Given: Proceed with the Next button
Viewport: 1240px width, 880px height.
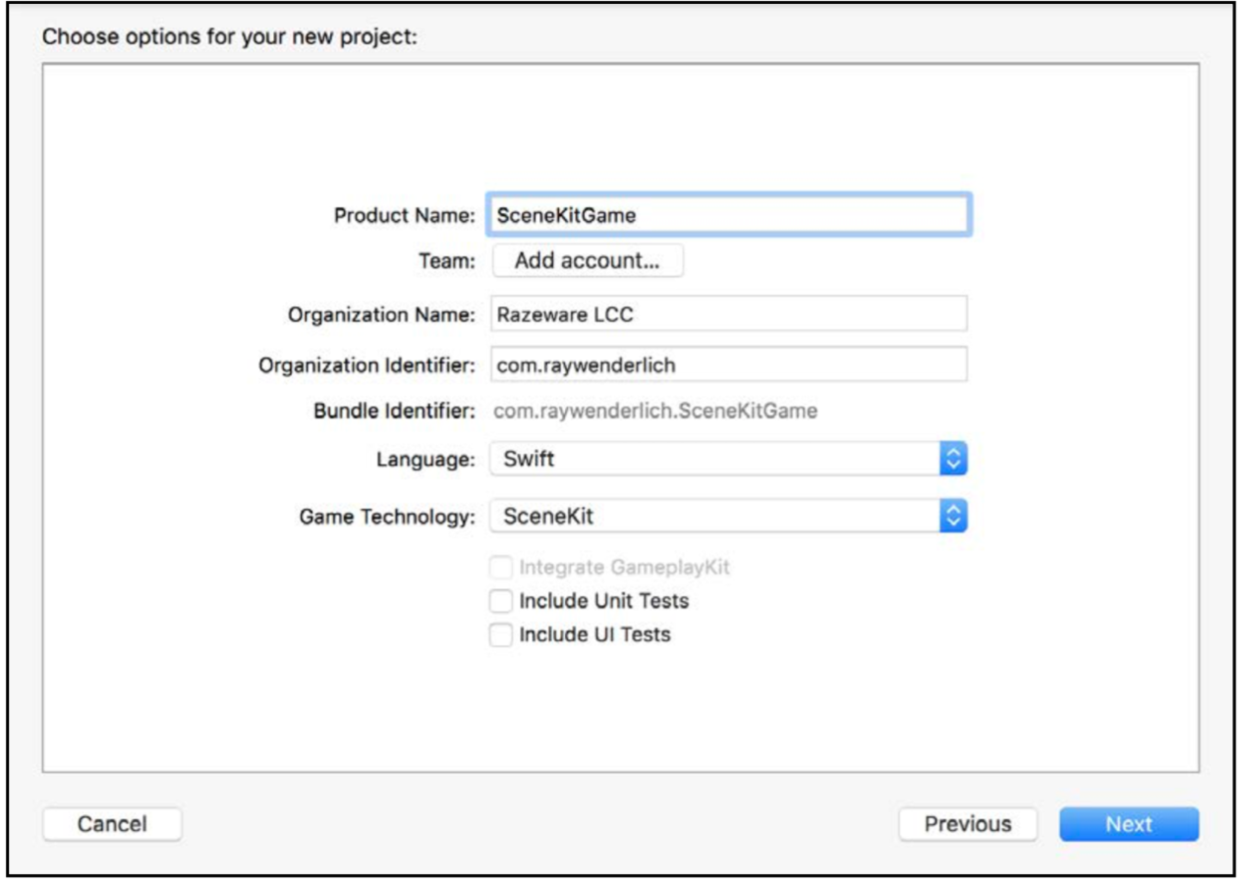Looking at the screenshot, I should [x=1129, y=824].
